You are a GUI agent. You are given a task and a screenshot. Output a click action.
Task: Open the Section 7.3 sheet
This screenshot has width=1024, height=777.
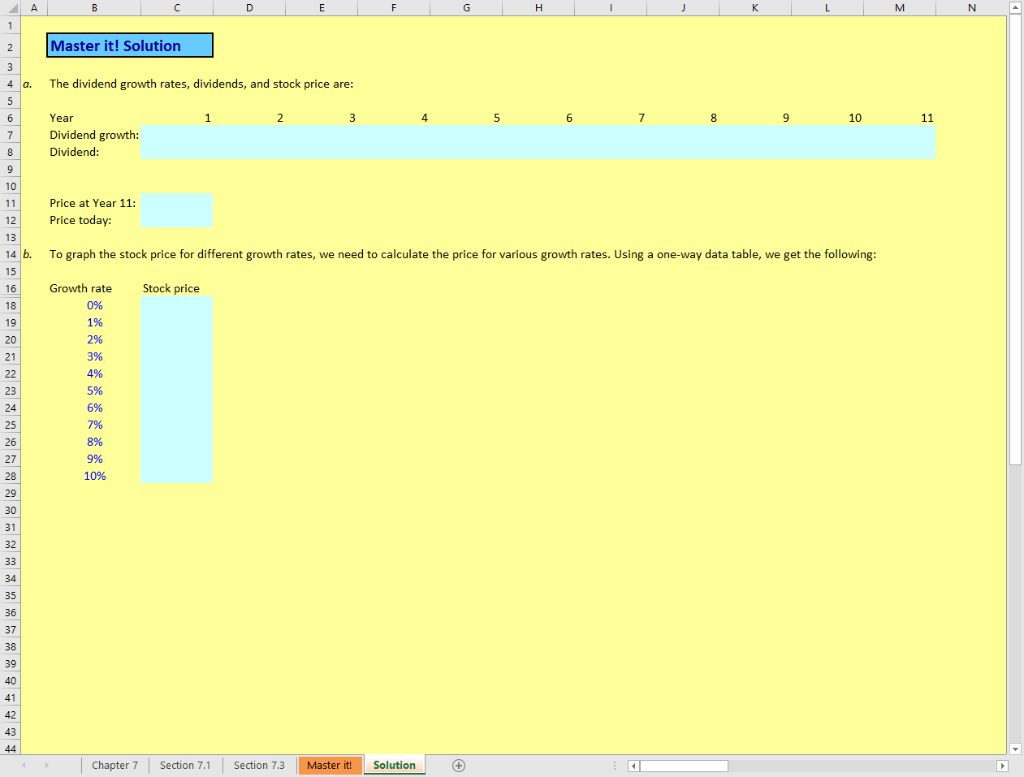pyautogui.click(x=258, y=765)
